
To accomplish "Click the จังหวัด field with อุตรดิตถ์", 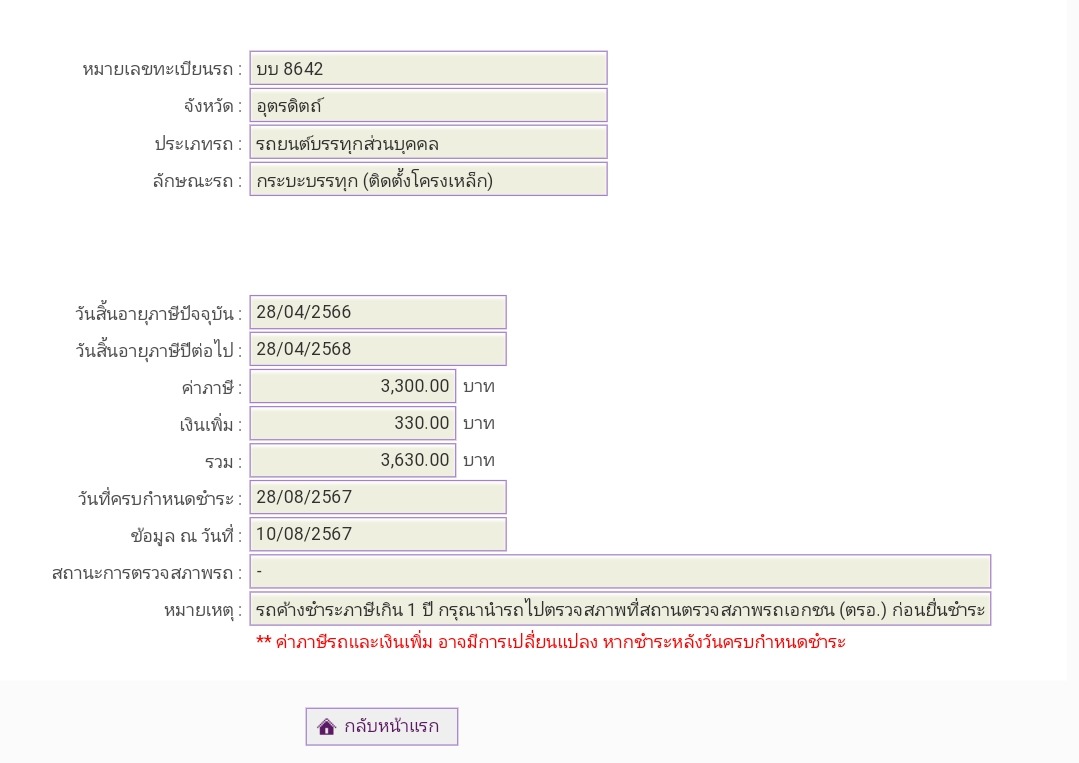I will point(428,105).
